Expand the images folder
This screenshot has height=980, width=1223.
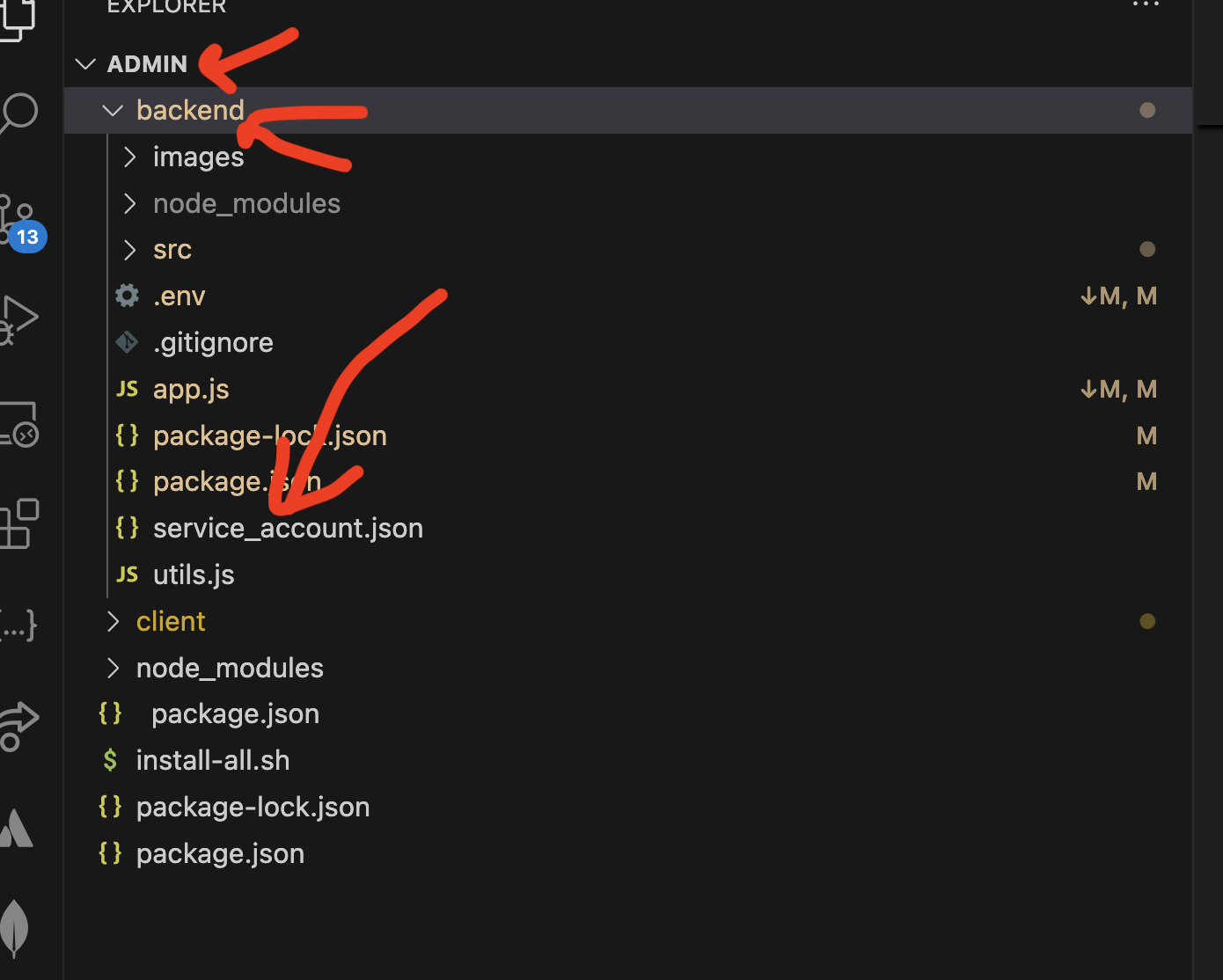point(198,157)
